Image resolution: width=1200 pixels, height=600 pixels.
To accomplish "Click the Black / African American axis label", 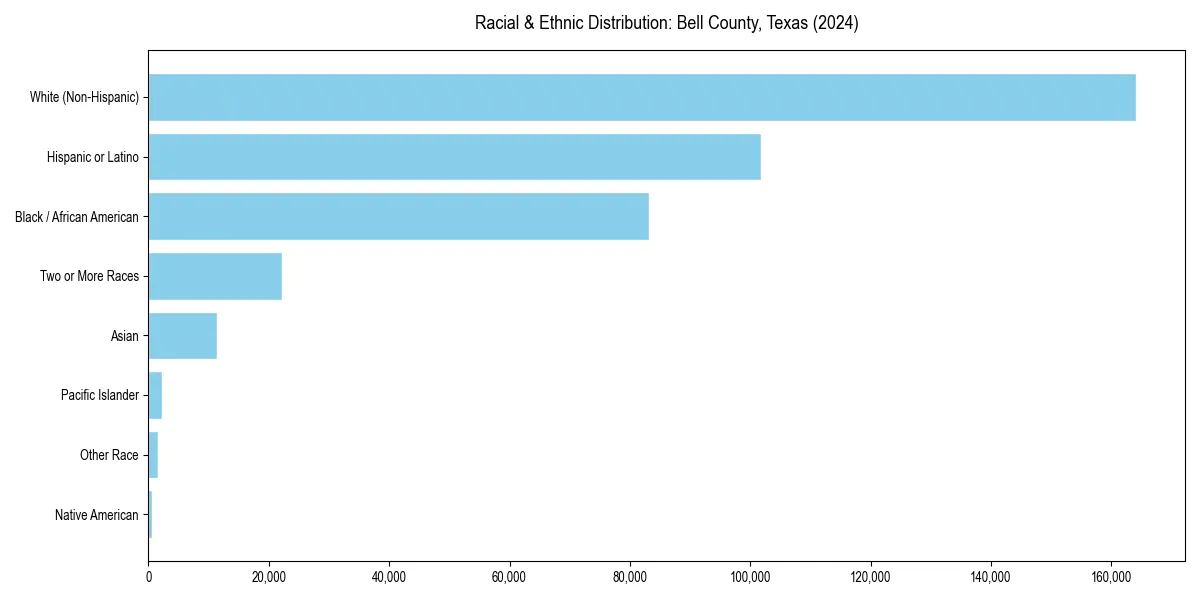I will tap(78, 216).
